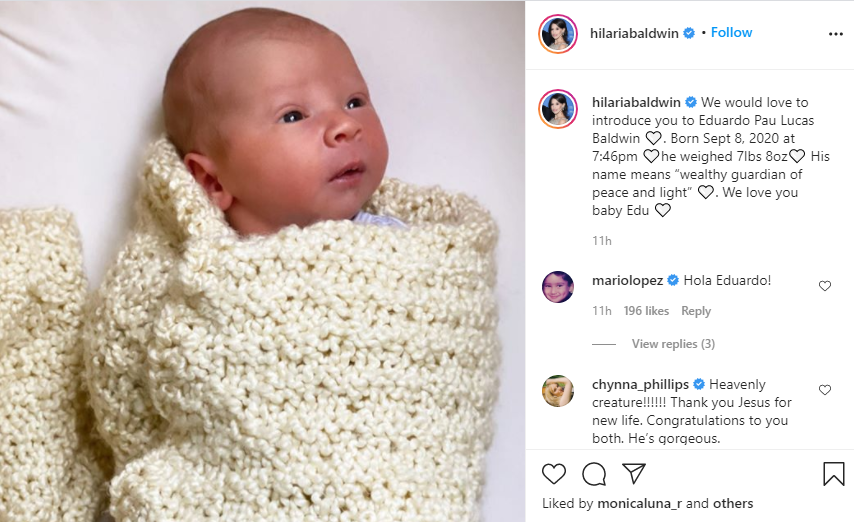
Task: Open monicaluna_r profile from likes
Action: [639, 503]
